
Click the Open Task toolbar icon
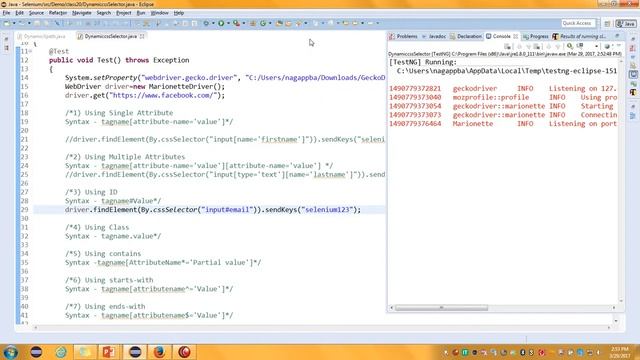289,23
